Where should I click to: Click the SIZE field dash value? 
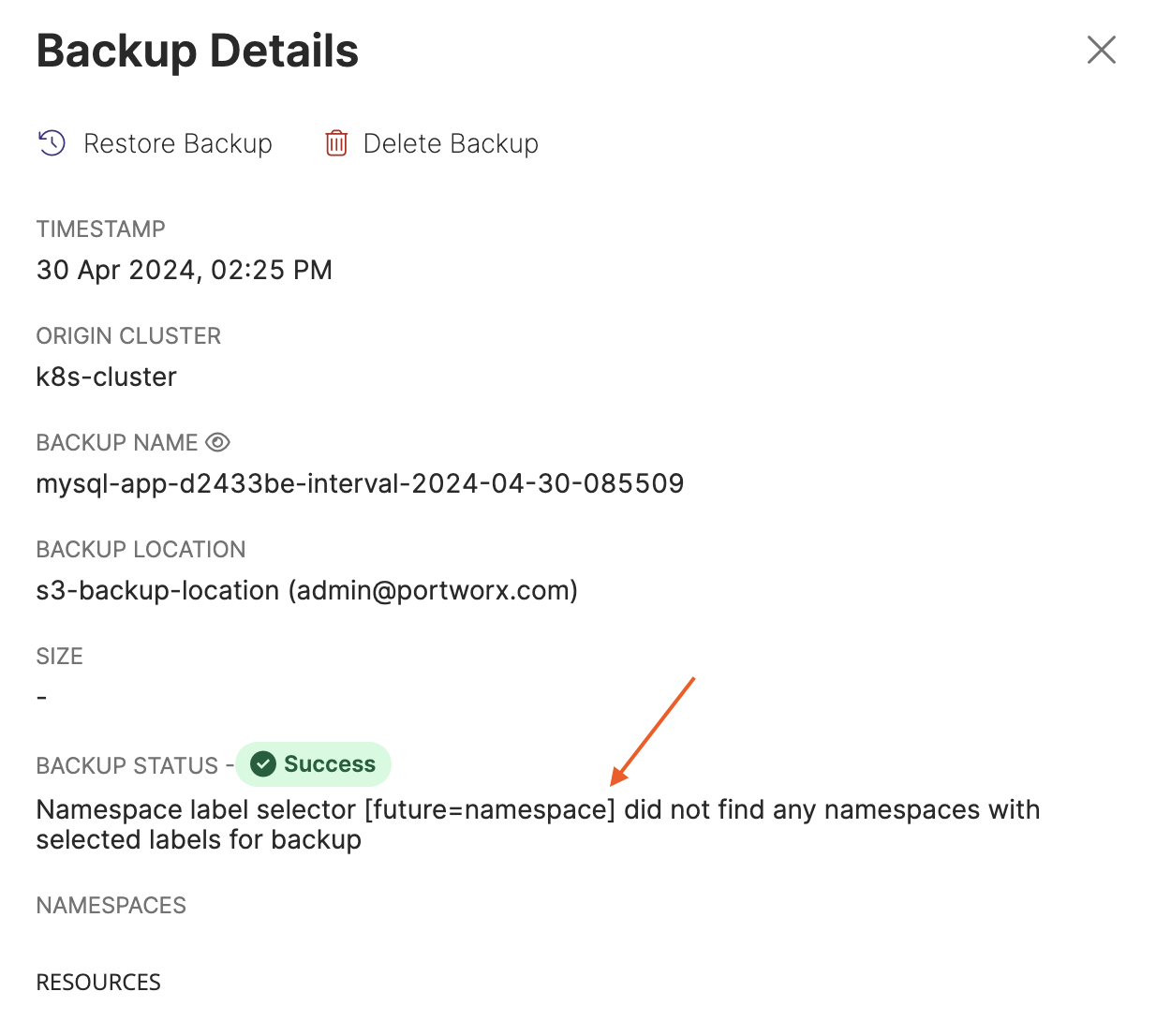coord(41,697)
